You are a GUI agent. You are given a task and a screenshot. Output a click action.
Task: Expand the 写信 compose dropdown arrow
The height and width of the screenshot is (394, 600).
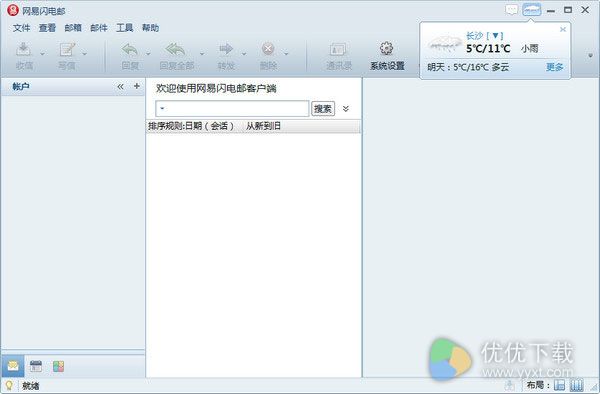(x=85, y=54)
